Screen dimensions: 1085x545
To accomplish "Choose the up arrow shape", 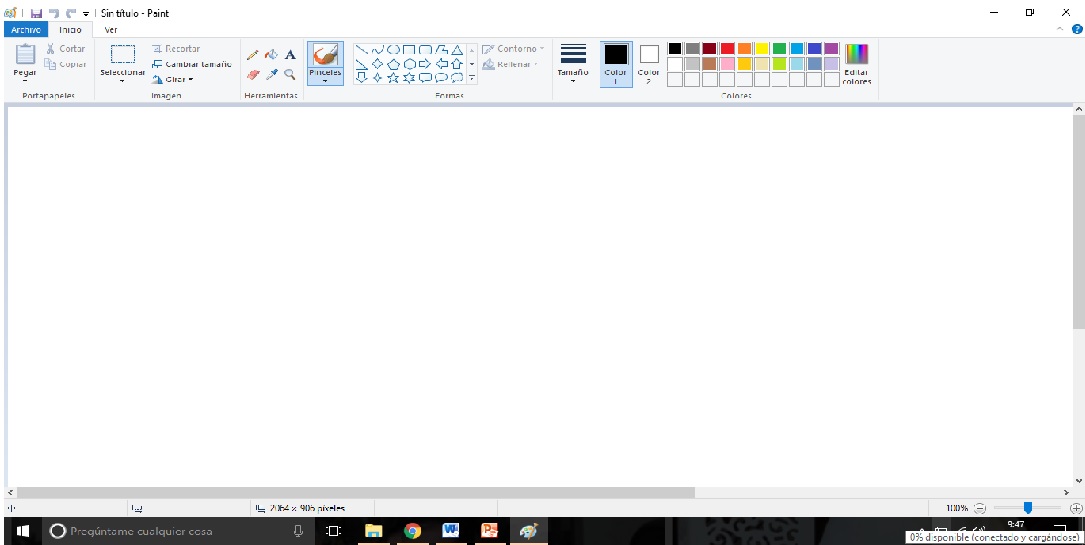I will point(457,64).
